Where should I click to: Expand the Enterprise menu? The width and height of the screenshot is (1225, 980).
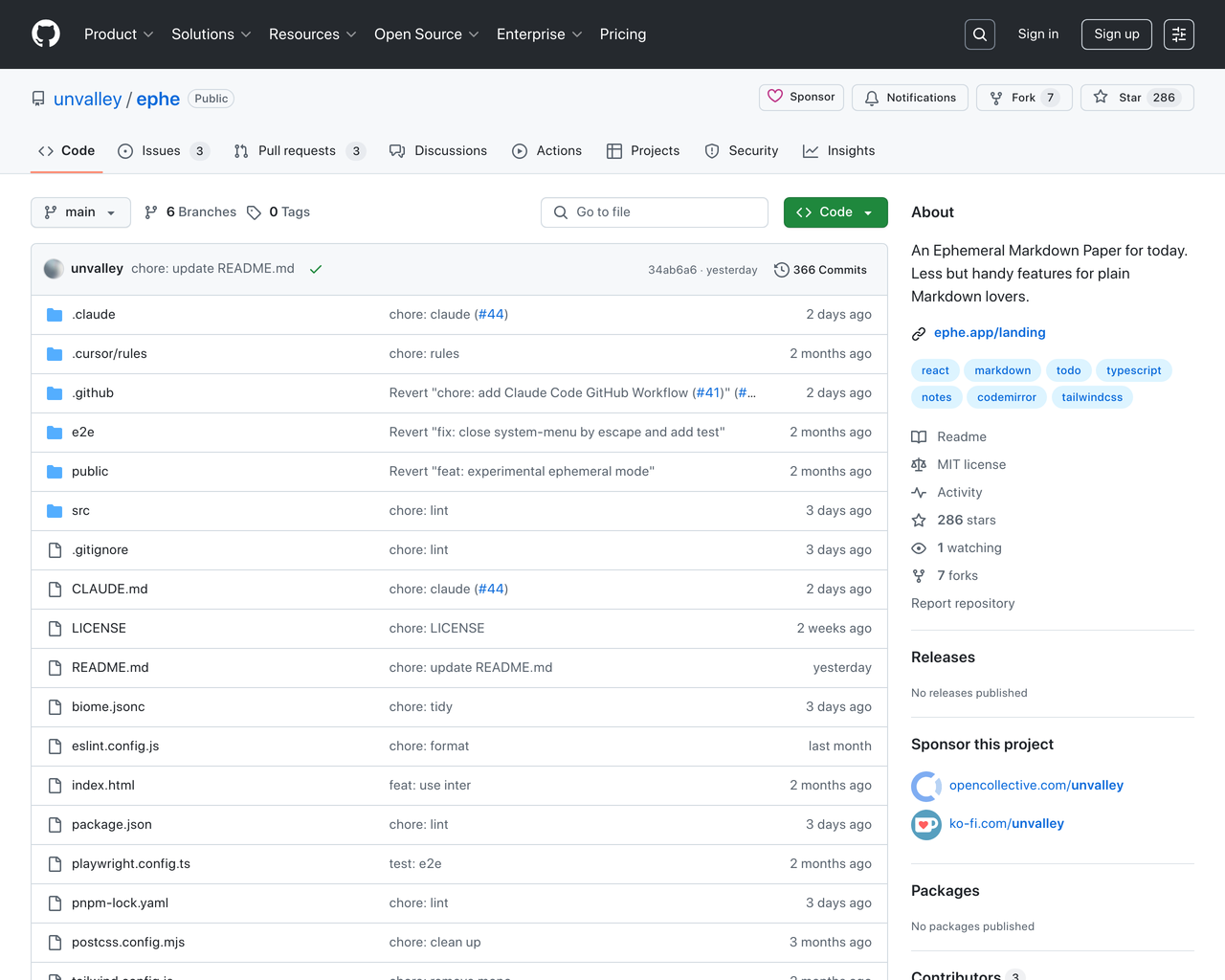click(x=540, y=34)
